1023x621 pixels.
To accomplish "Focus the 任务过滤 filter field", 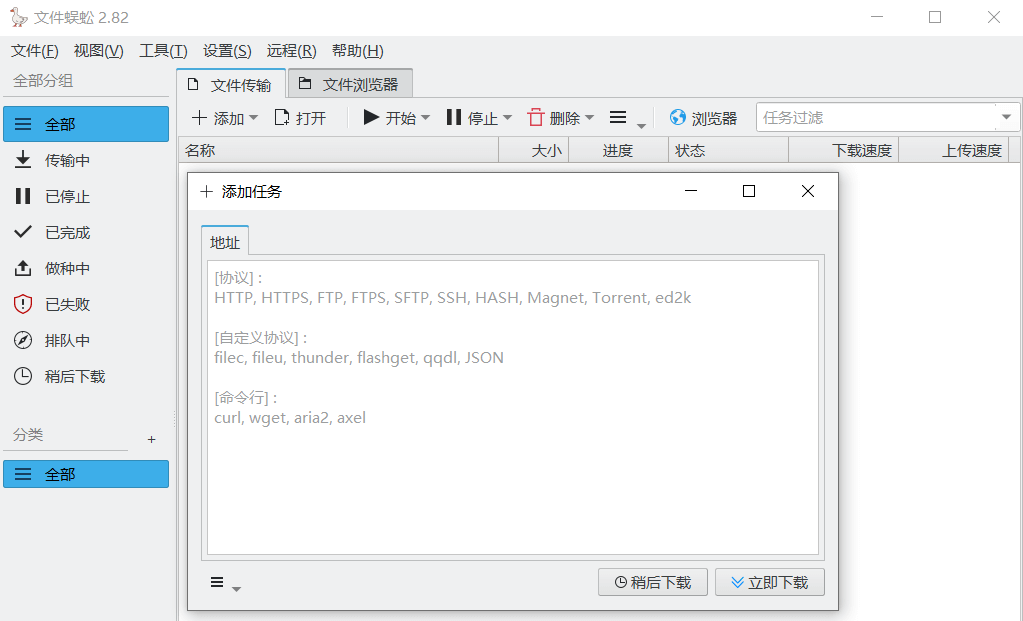I will point(876,117).
